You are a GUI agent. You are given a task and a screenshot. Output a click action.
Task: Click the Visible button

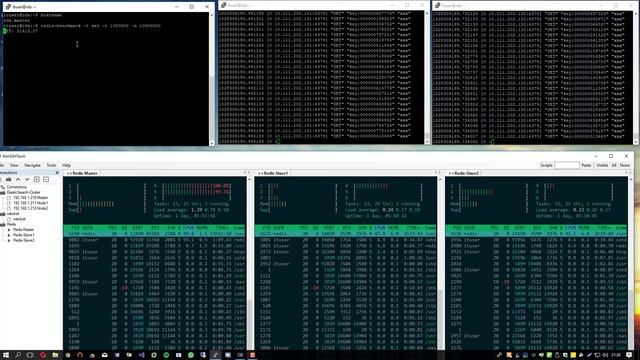pyautogui.click(x=602, y=165)
